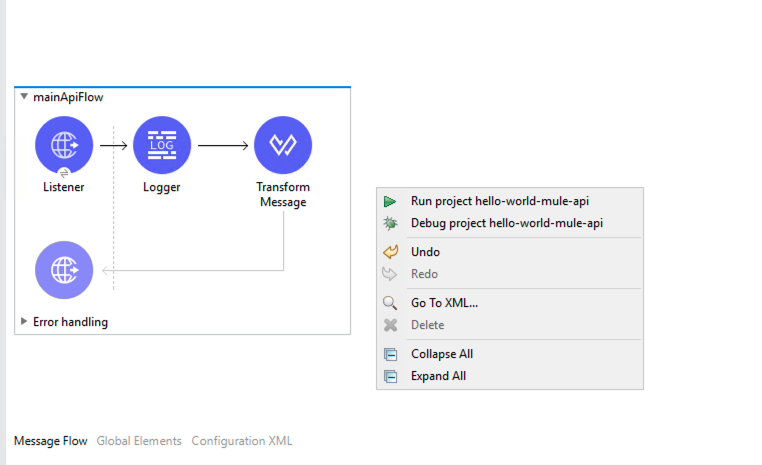Select Collapse All menu entry
This screenshot has height=465, width=762.
pyautogui.click(x=510, y=354)
